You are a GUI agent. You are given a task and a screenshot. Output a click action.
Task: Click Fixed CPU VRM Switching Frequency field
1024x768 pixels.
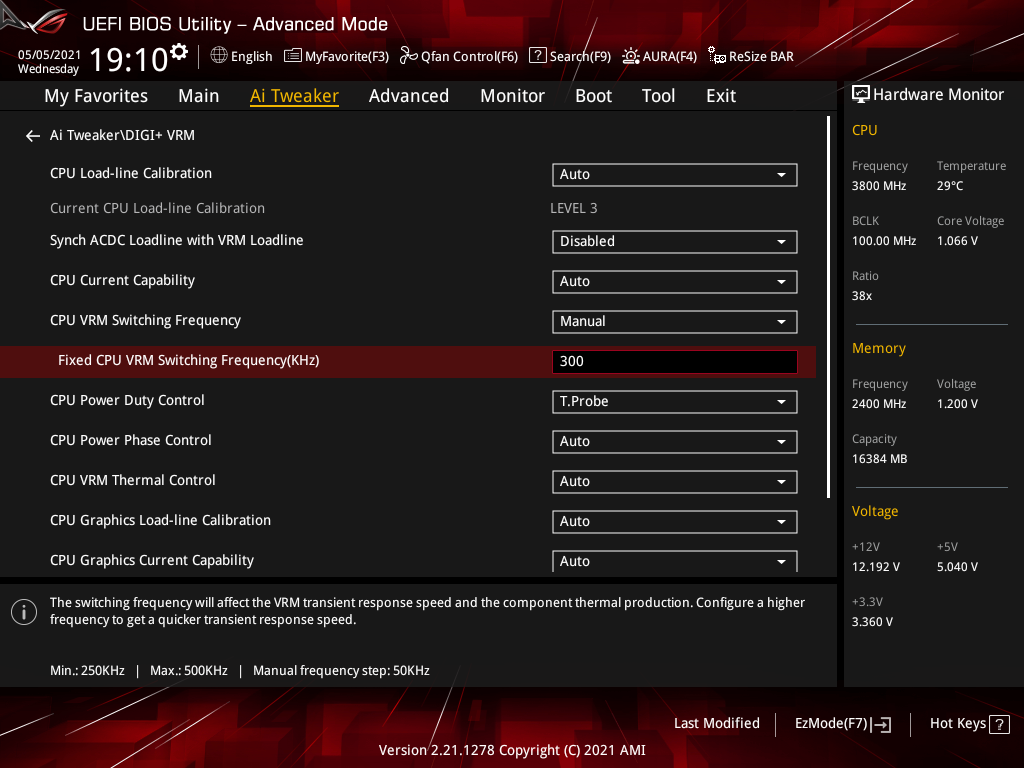675,362
